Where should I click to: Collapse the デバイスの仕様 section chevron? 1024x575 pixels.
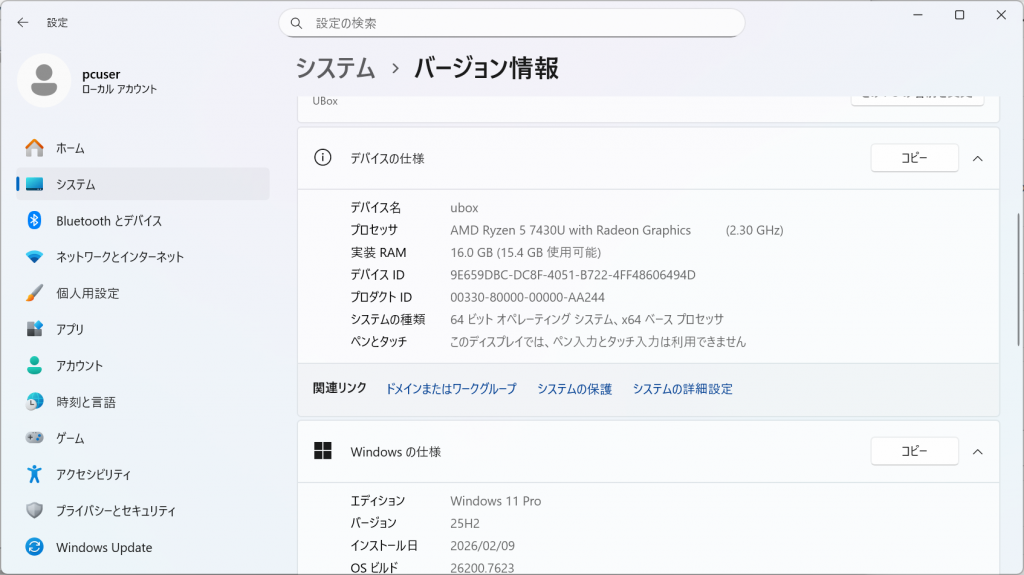[978, 158]
